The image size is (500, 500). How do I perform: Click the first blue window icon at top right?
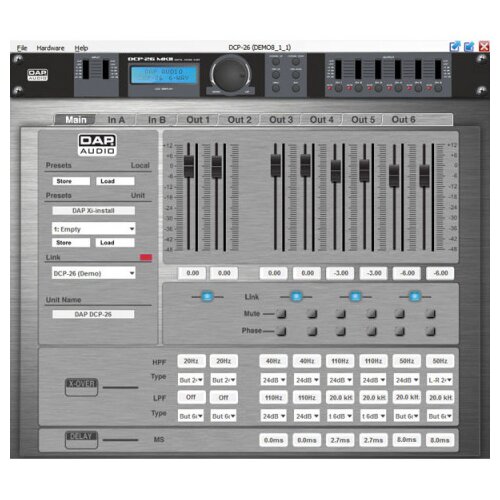(455, 47)
